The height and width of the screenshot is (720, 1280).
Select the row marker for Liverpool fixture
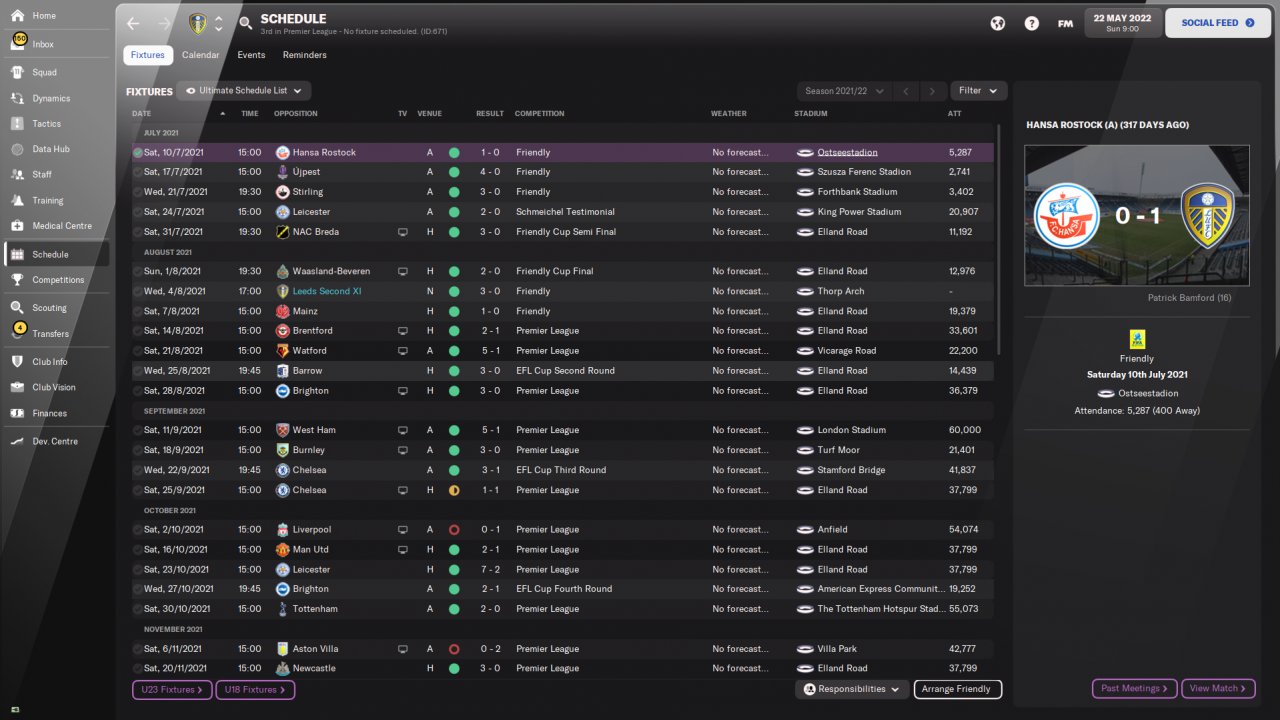tap(138, 530)
